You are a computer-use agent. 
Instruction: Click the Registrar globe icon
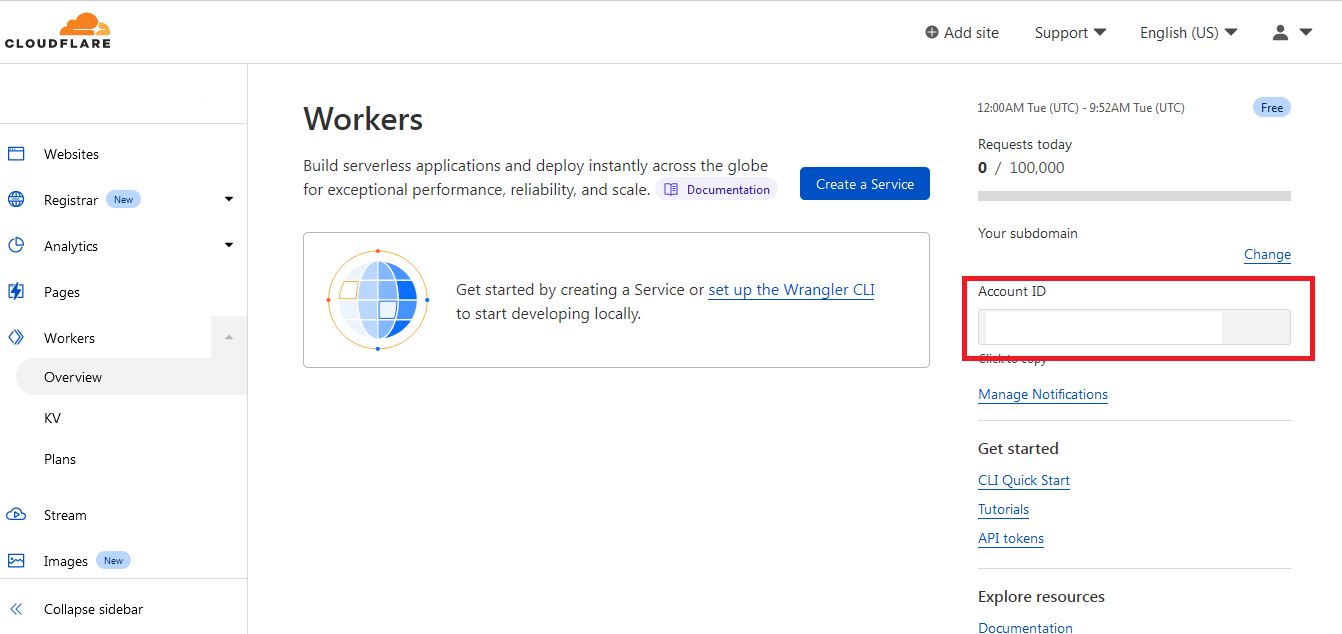[x=16, y=199]
